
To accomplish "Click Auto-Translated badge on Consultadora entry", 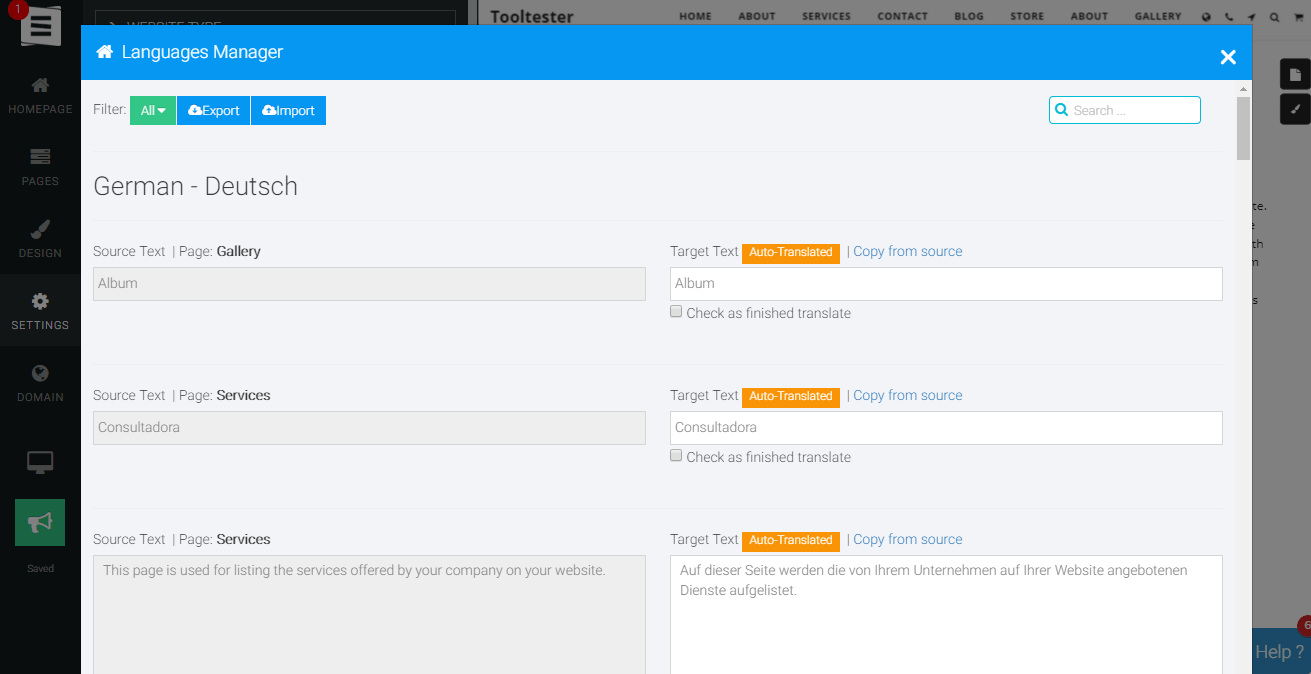I will pyautogui.click(x=791, y=397).
